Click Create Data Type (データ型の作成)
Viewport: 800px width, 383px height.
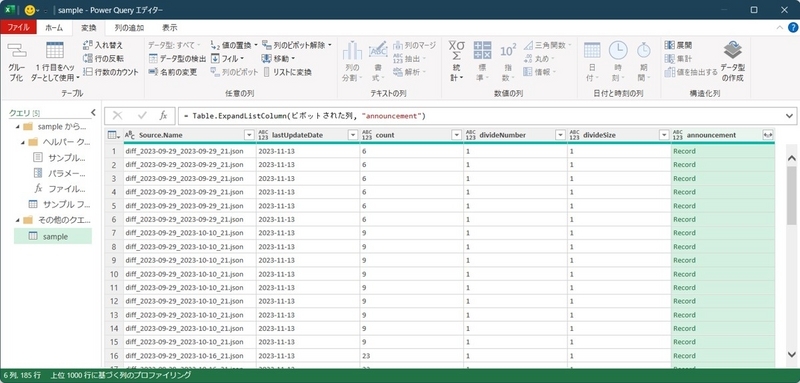click(x=733, y=62)
